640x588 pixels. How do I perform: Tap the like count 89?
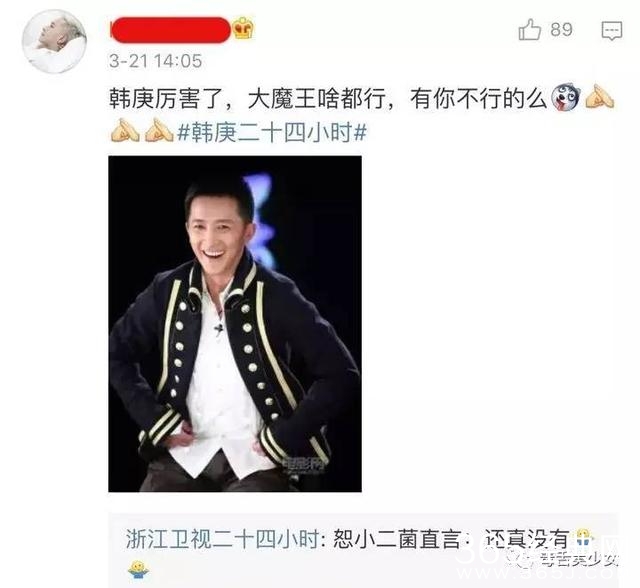[561, 30]
